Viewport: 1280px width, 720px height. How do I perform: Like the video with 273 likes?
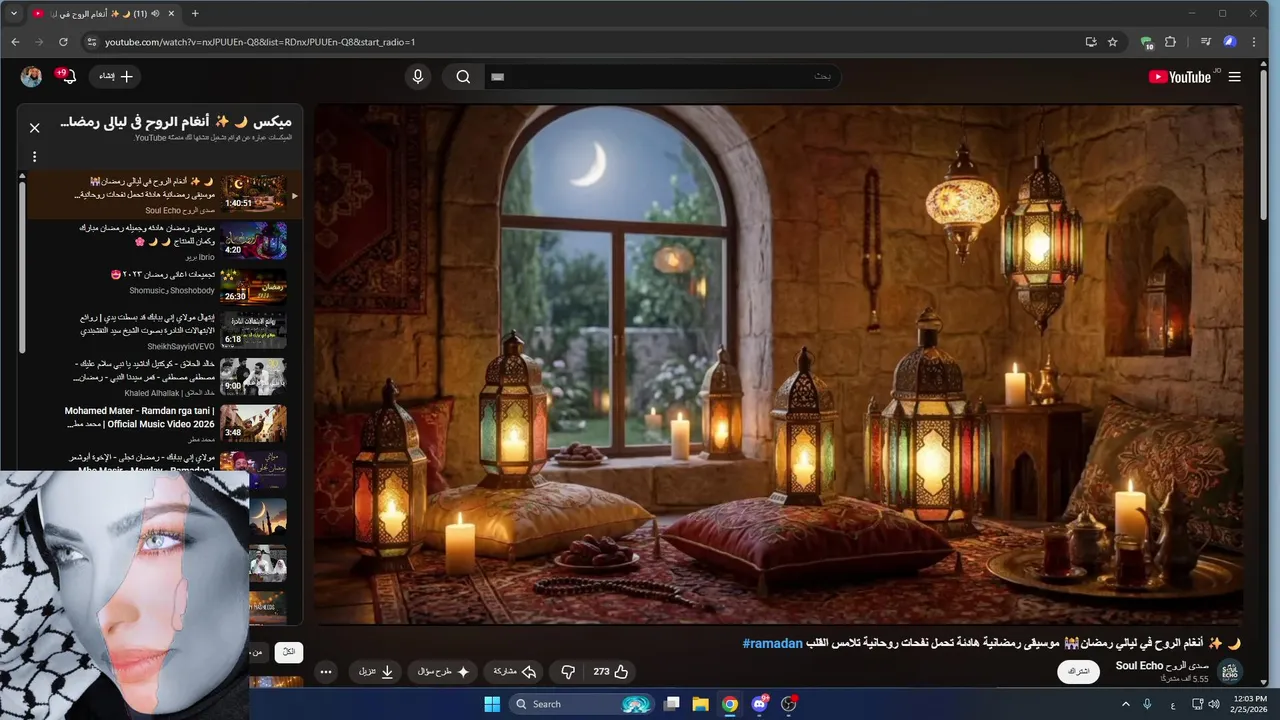[611, 672]
